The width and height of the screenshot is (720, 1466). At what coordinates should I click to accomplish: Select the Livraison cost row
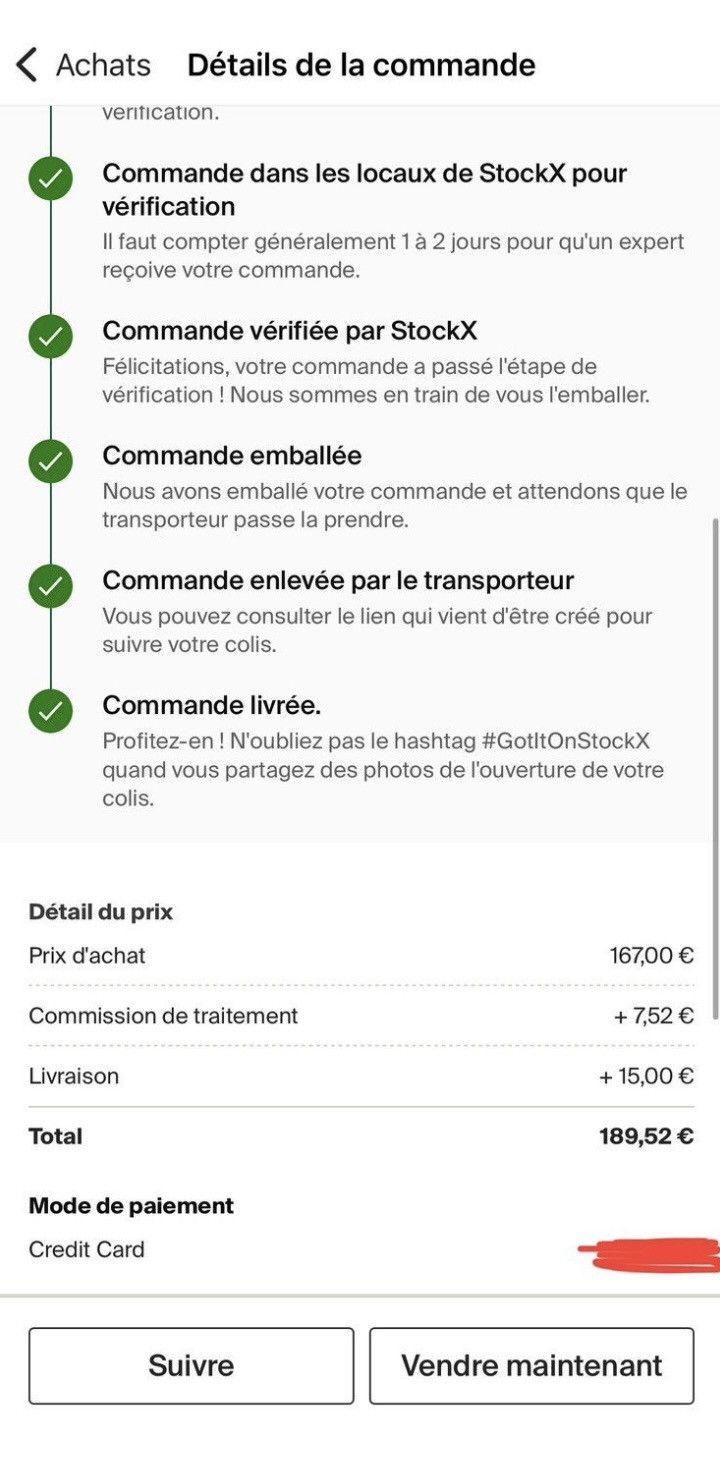pos(360,1076)
